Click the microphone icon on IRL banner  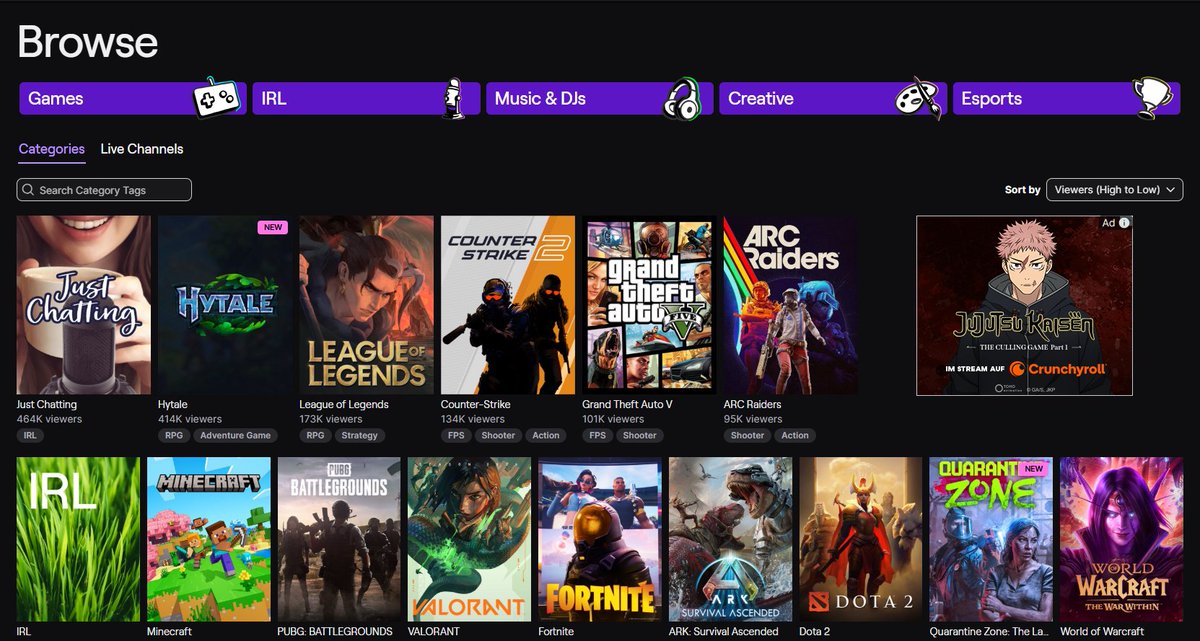(x=452, y=97)
